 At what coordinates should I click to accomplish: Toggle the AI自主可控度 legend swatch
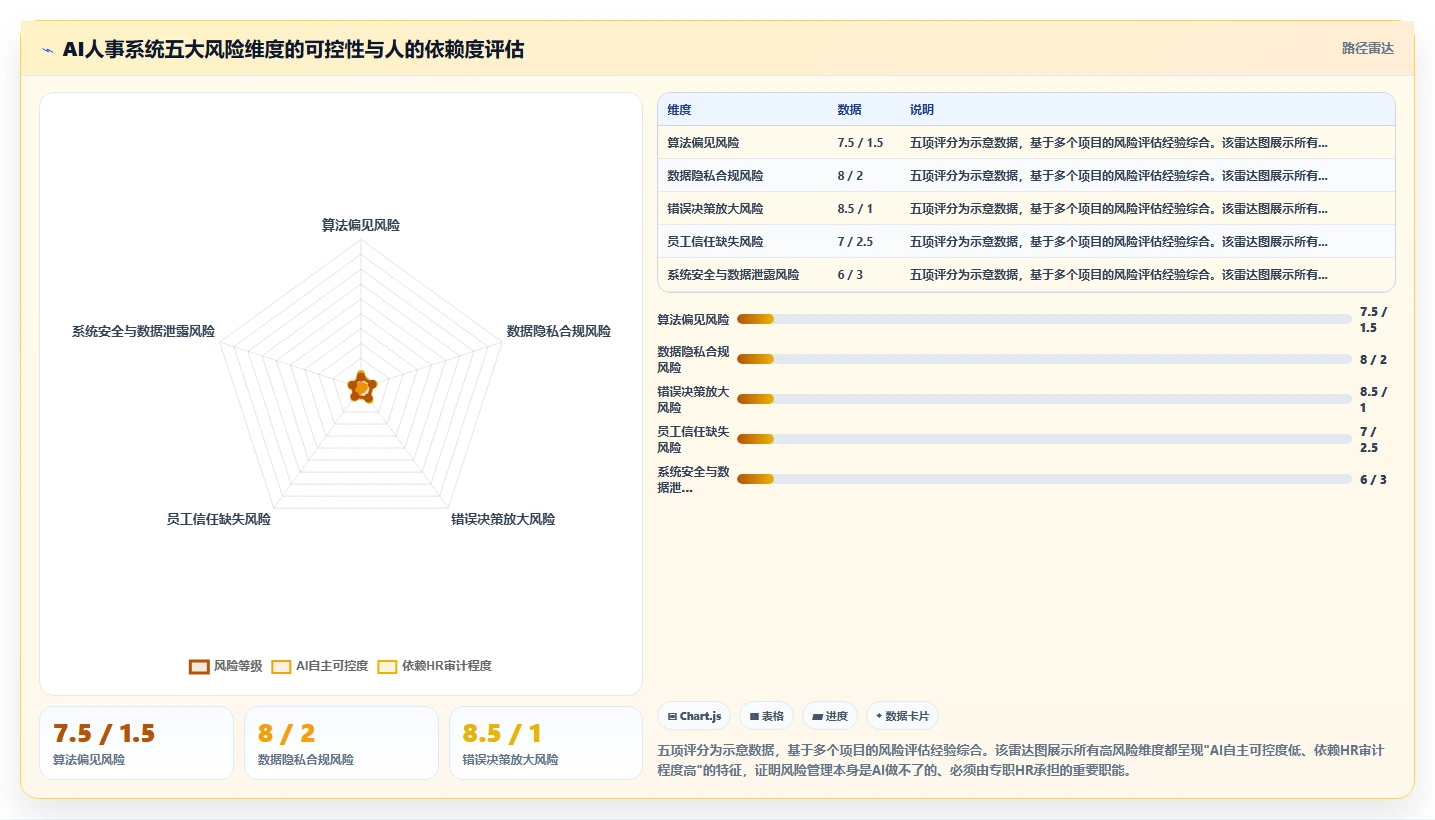pos(281,666)
